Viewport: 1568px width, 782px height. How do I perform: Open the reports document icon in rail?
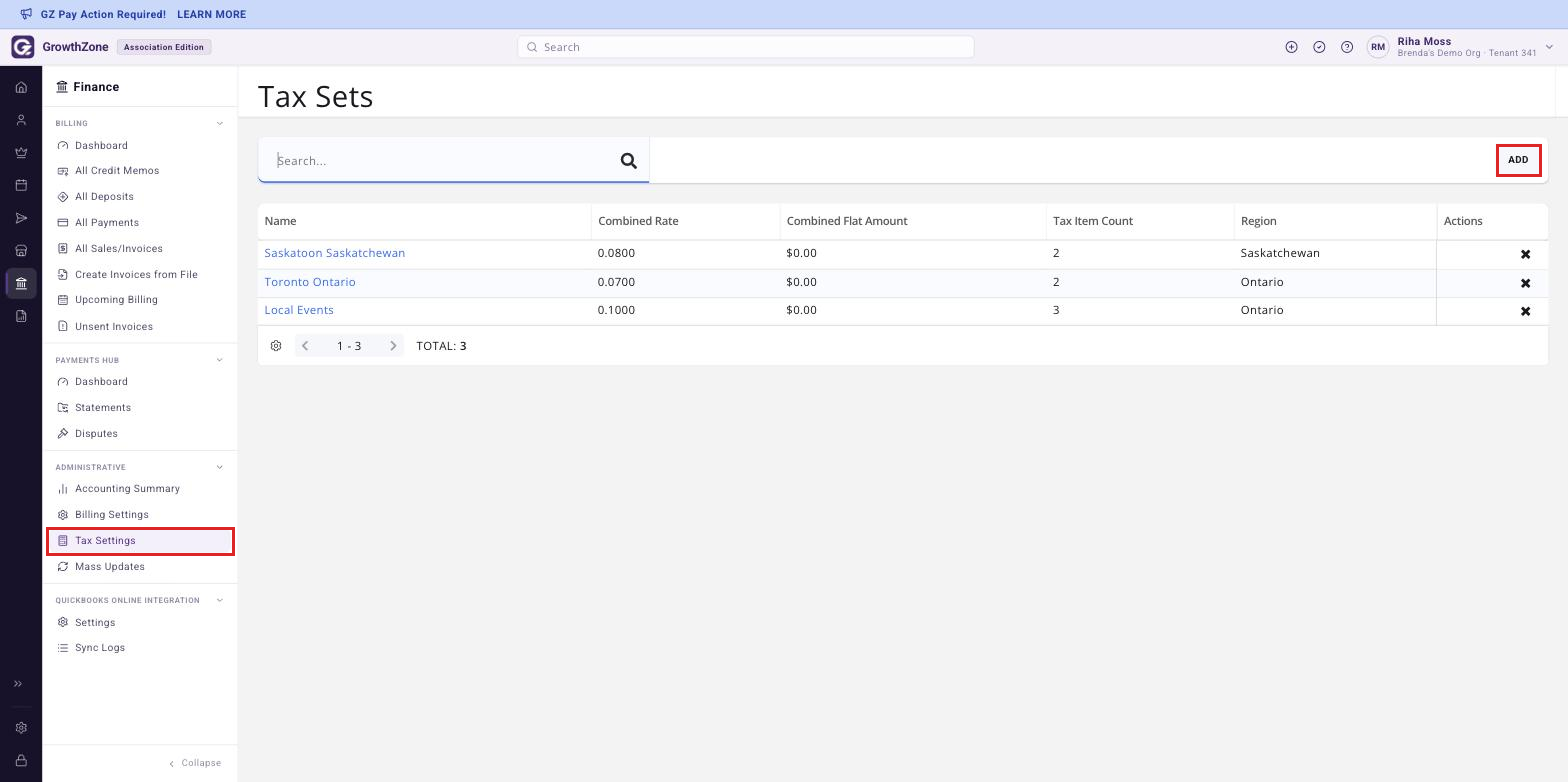click(x=21, y=316)
